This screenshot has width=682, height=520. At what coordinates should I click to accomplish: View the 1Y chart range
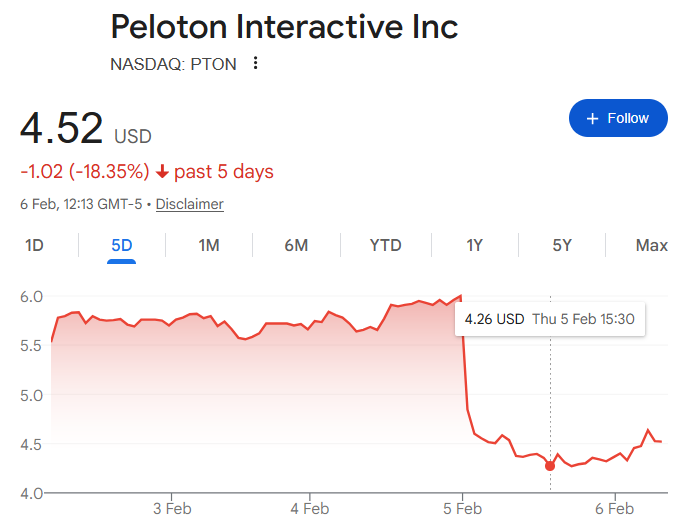pyautogui.click(x=475, y=245)
